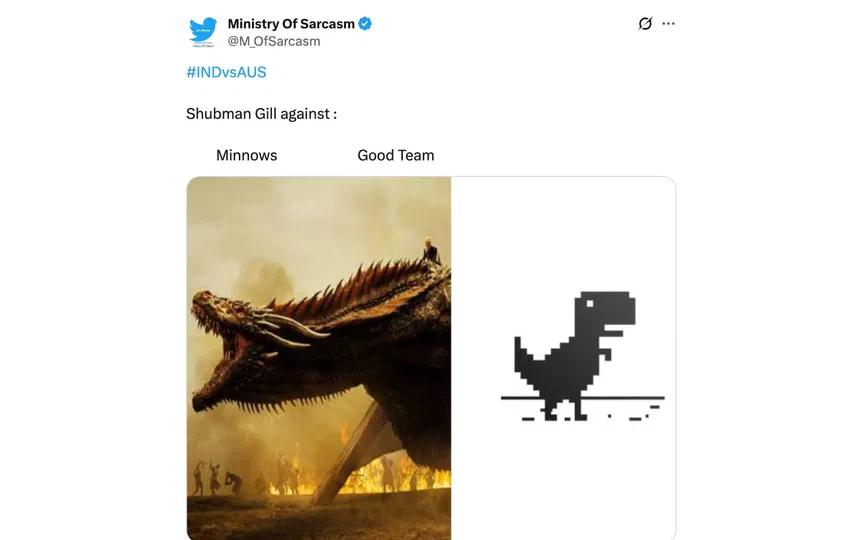864x540 pixels.
Task: Click the "Shubman Gill against :" tweet text
Action: tap(261, 114)
